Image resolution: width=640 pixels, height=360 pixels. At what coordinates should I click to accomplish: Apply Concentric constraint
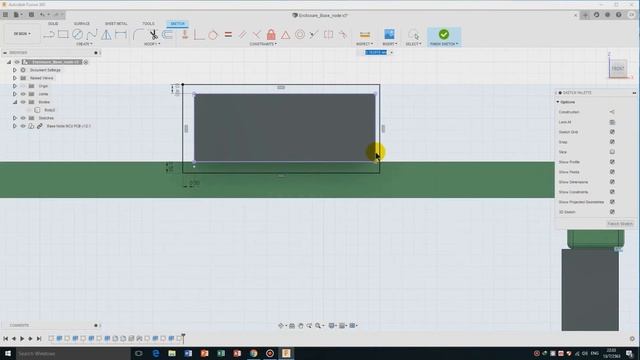[300, 35]
